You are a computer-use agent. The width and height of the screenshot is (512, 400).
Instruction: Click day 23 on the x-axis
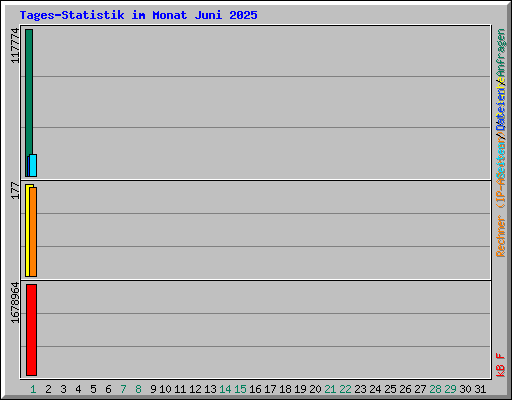(x=360, y=389)
